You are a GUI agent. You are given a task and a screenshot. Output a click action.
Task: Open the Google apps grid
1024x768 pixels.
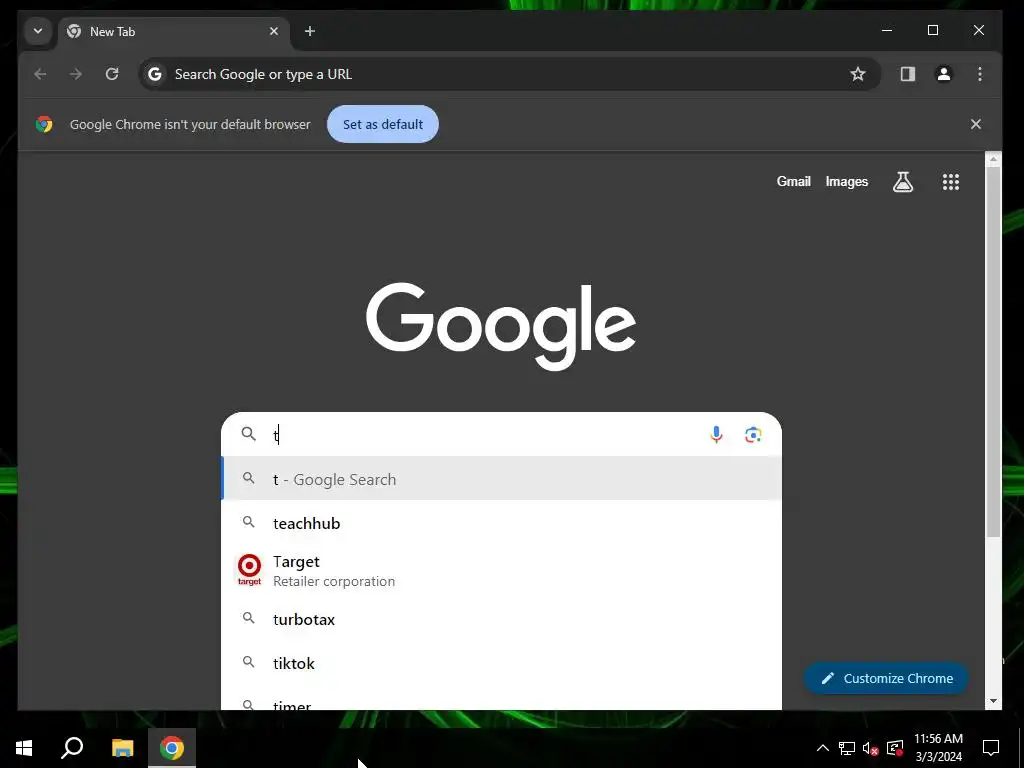point(951,182)
